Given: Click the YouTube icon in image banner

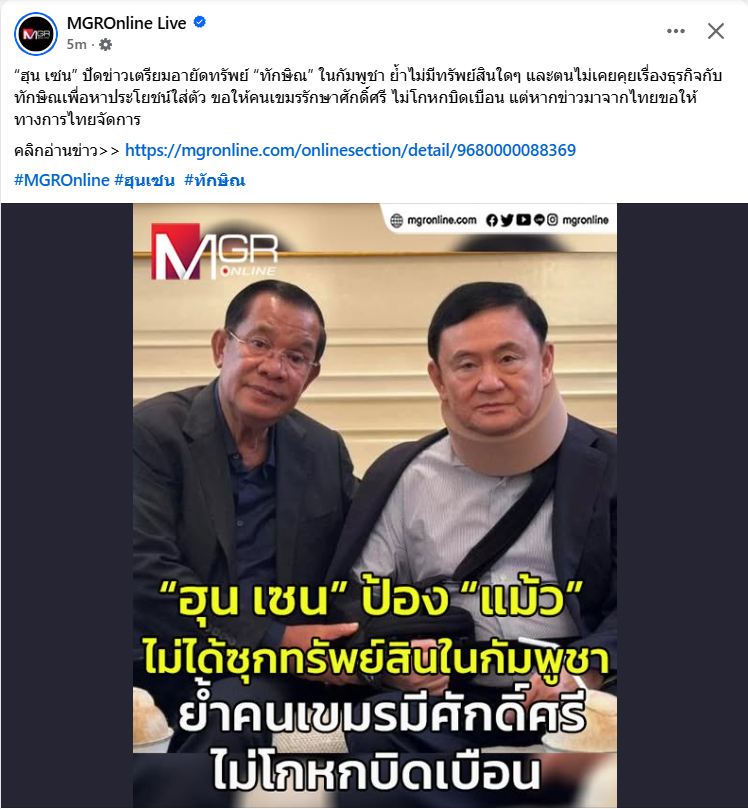Looking at the screenshot, I should click(523, 220).
